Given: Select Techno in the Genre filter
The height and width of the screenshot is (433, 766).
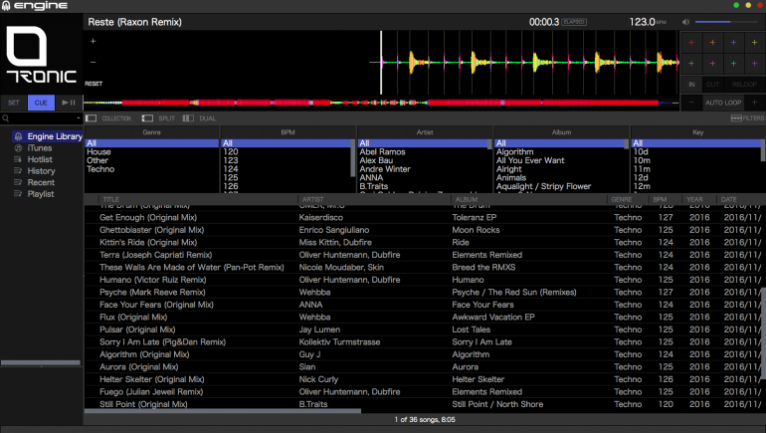Looking at the screenshot, I should [x=99, y=170].
